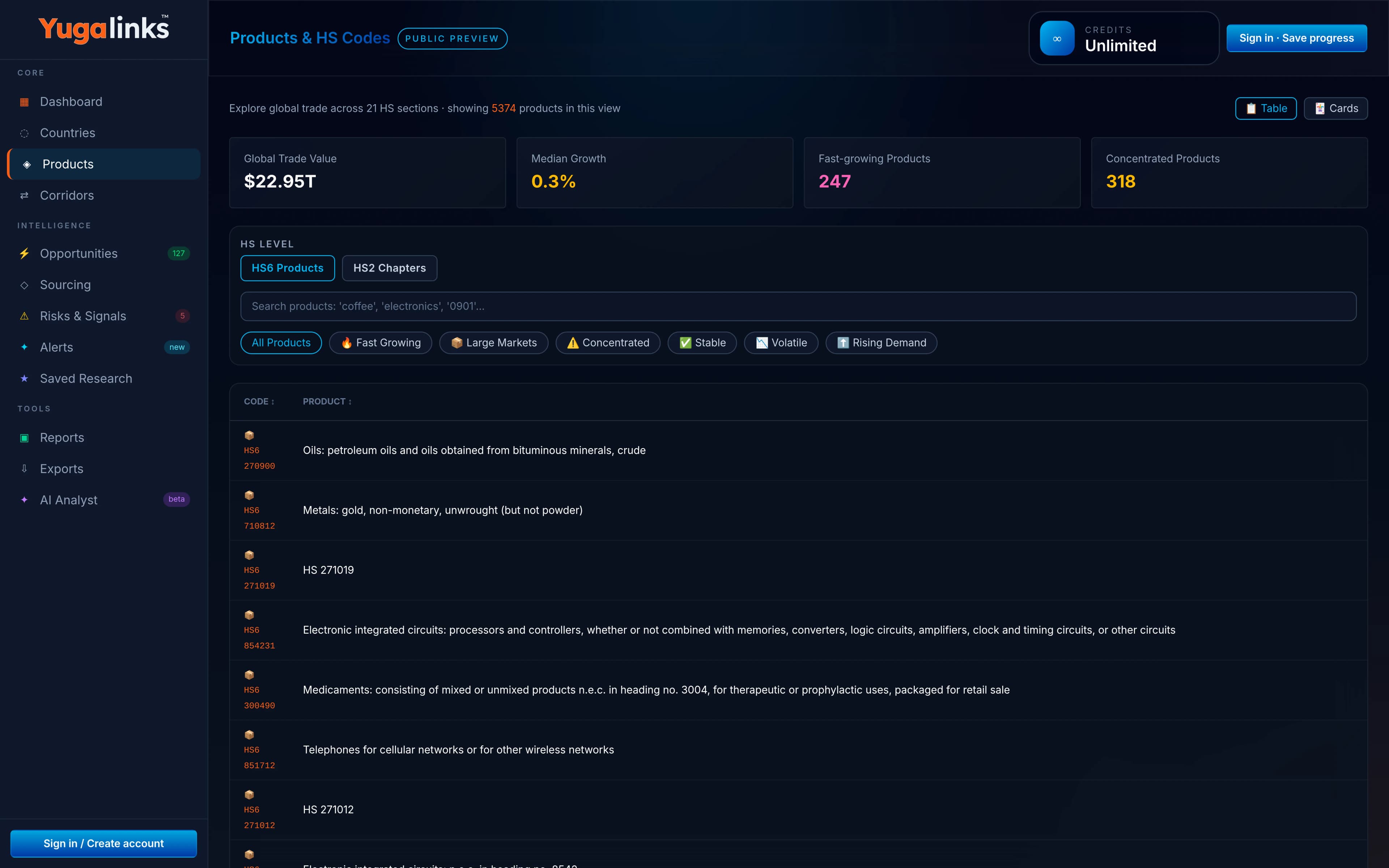This screenshot has height=868, width=1389.
Task: Open Saved Research in the sidebar
Action: pos(104,379)
